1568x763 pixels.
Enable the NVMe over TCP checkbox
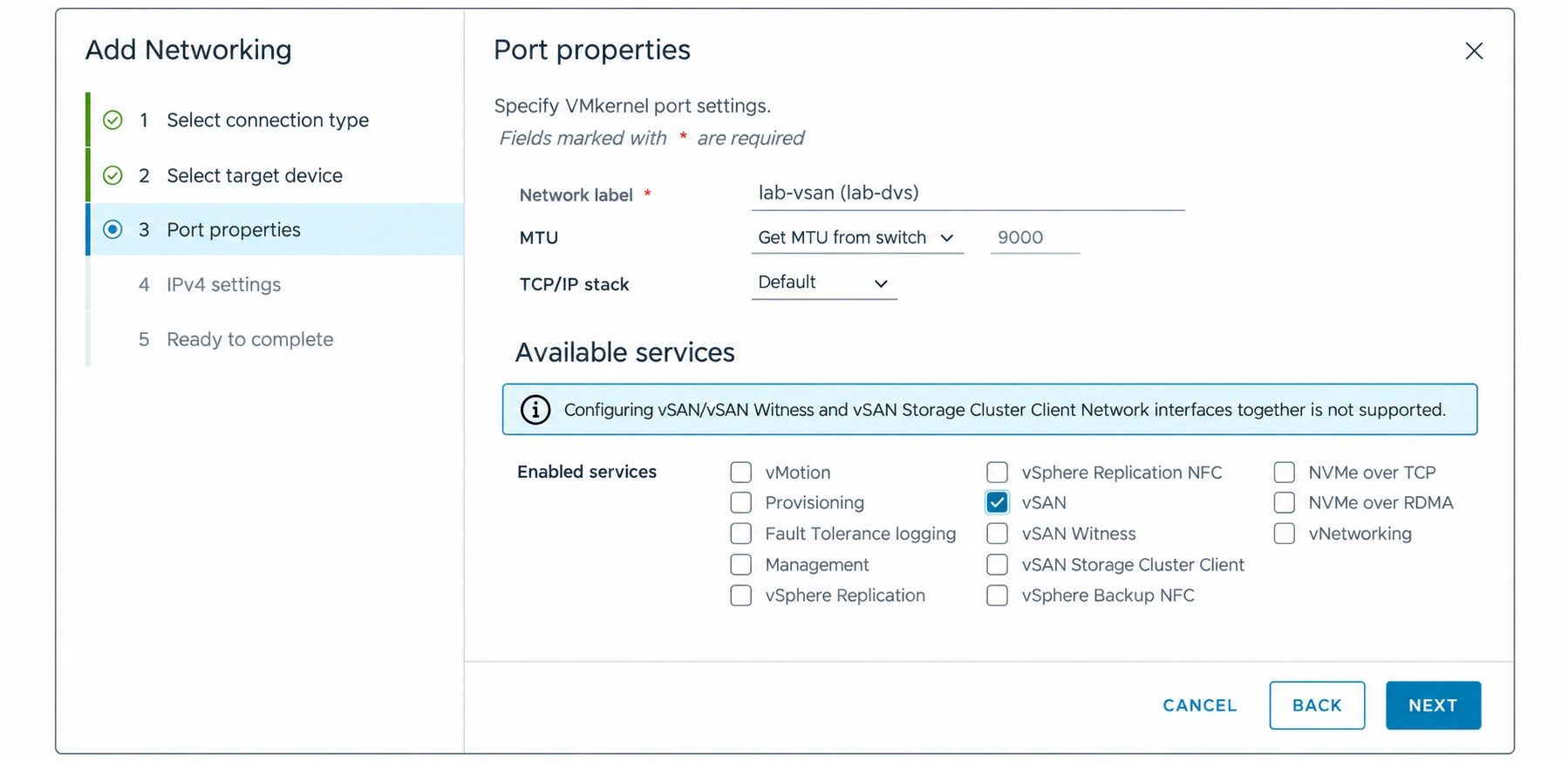click(1284, 472)
